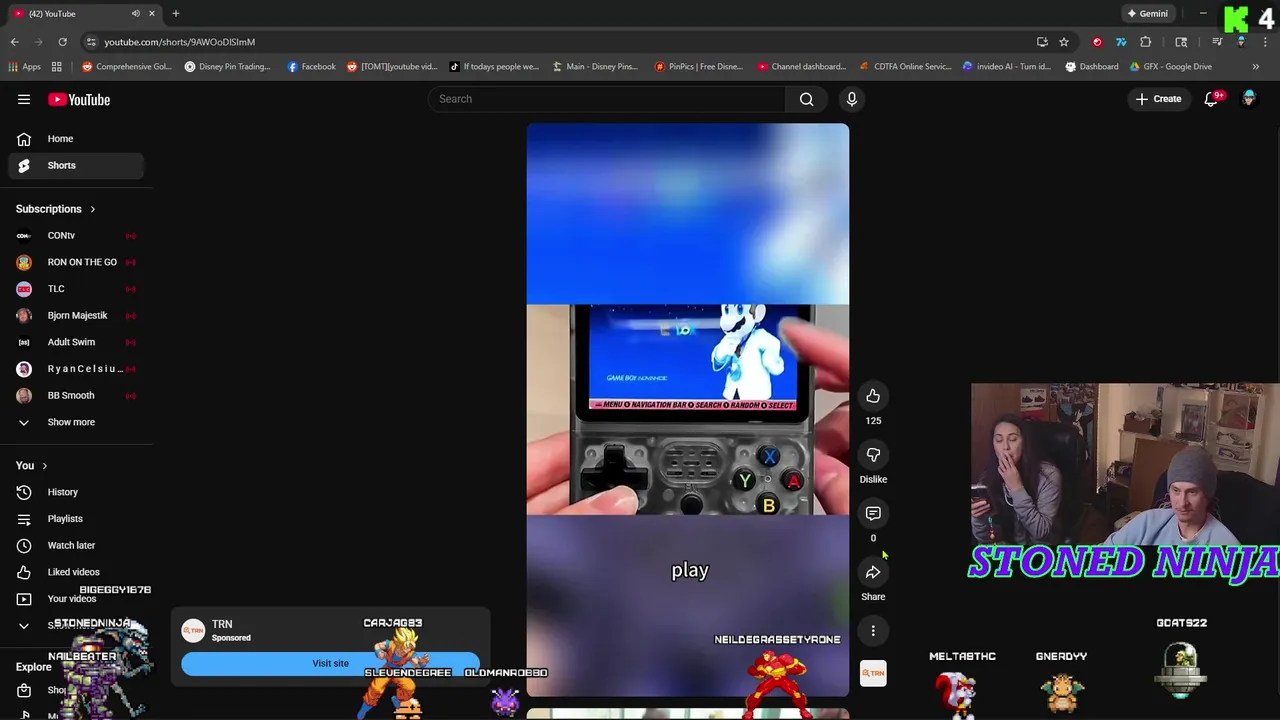
Task: Open PinPics Free Disney bookmark
Action: pos(698,67)
